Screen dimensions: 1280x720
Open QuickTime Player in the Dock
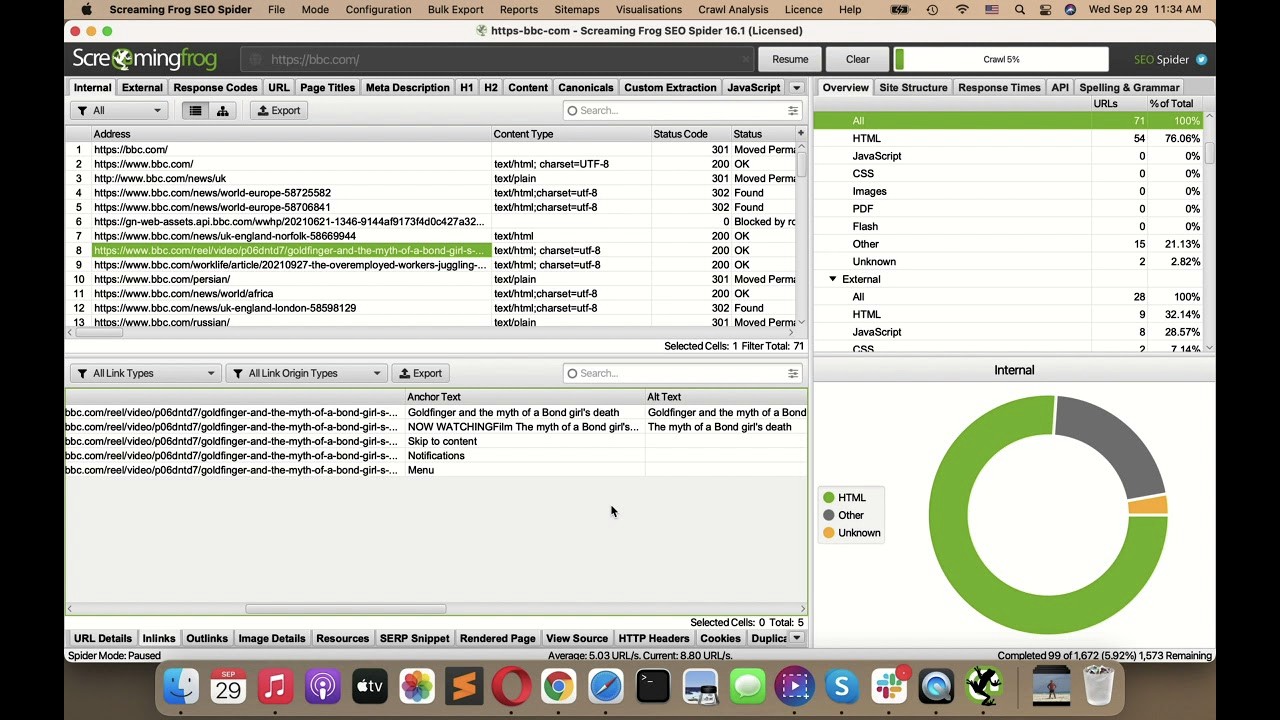[x=936, y=687]
